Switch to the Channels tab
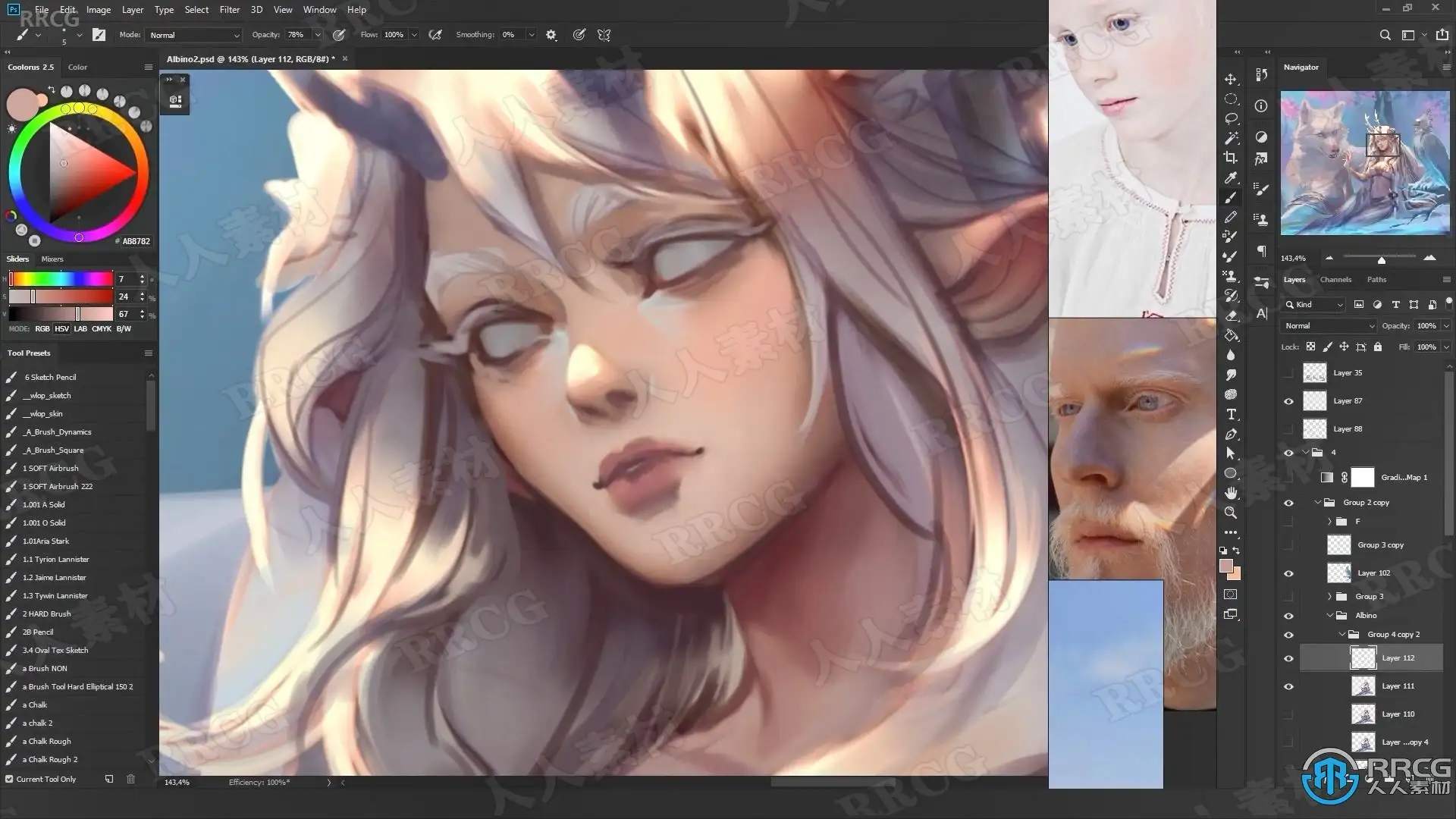This screenshot has width=1456, height=819. (1335, 279)
